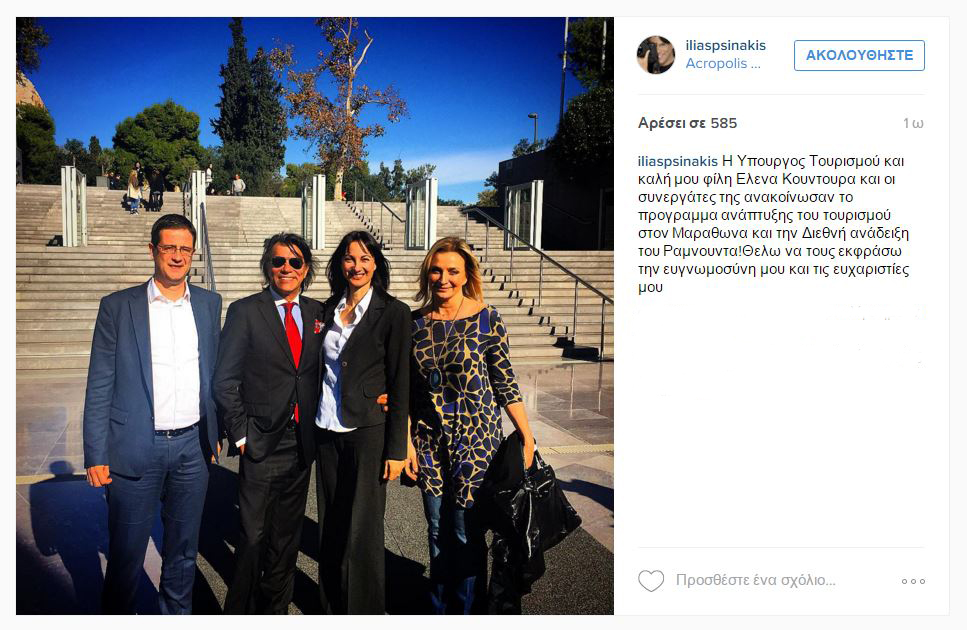Like the post with the heart icon

[651, 581]
